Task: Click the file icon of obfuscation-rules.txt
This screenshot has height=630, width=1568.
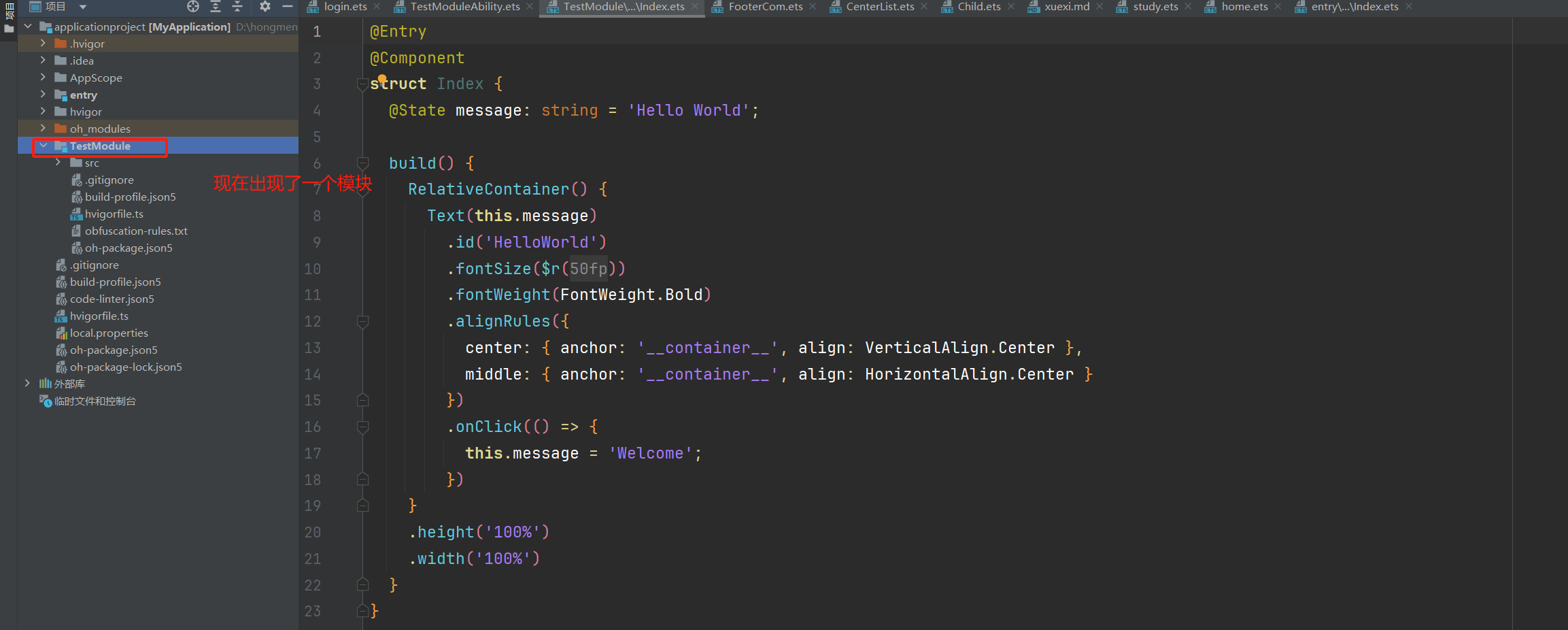Action: [x=77, y=231]
